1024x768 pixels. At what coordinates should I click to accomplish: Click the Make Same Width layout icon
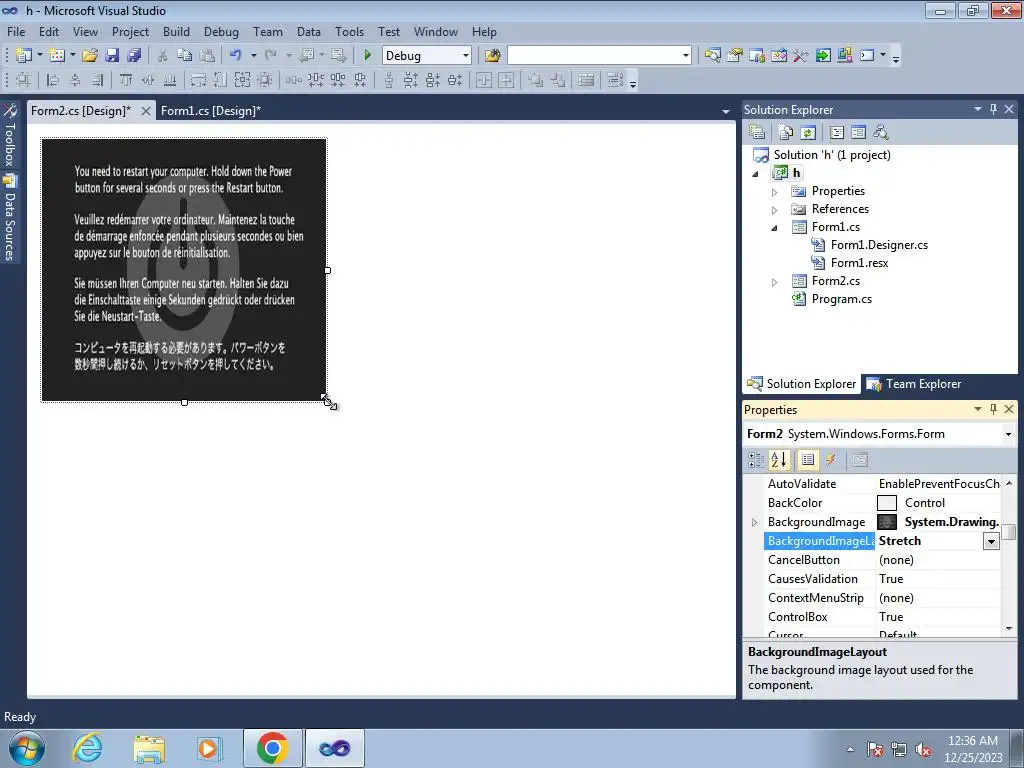199,80
